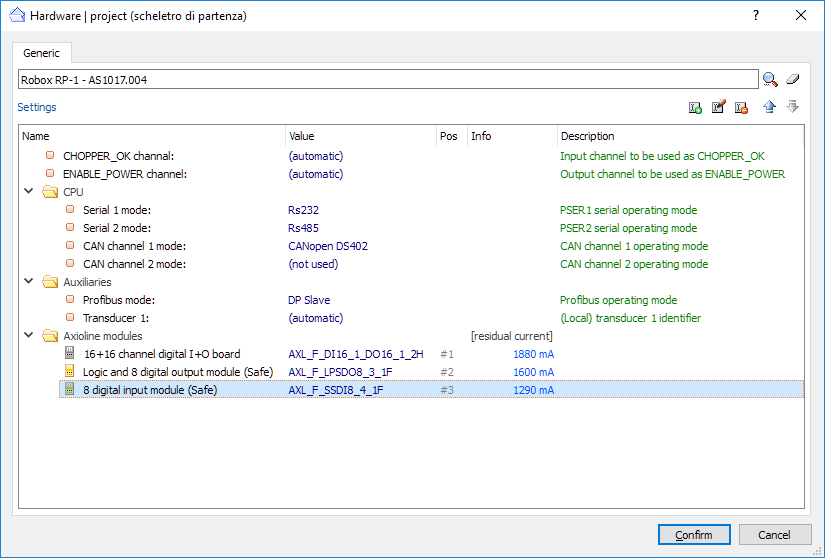Select the 'CAN channel 1 mode:' row name

pos(134,246)
